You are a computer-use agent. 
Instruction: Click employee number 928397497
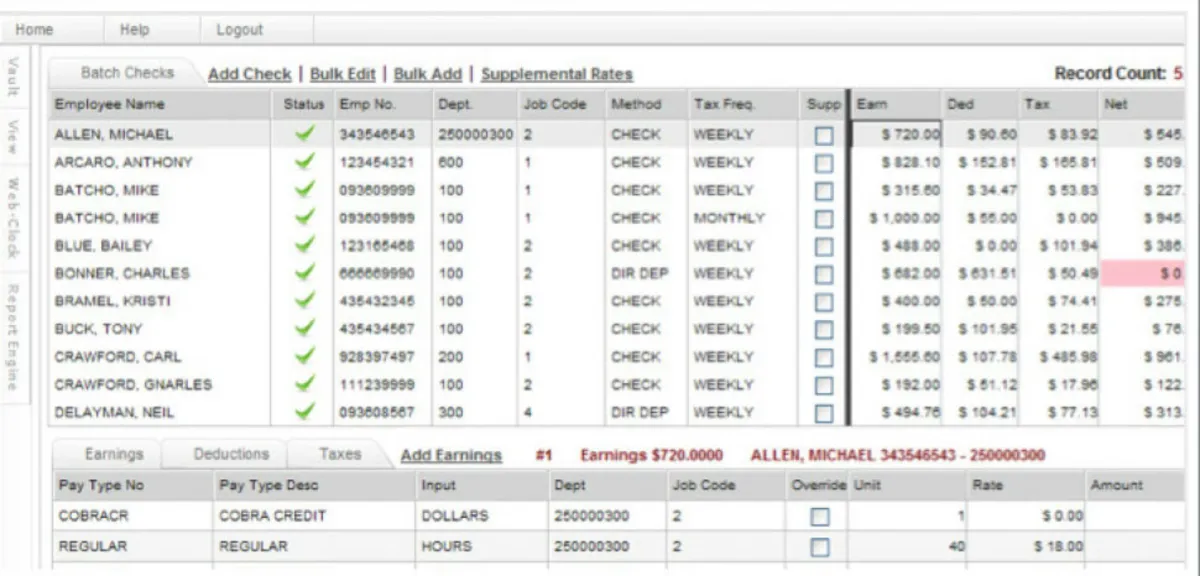tap(377, 356)
